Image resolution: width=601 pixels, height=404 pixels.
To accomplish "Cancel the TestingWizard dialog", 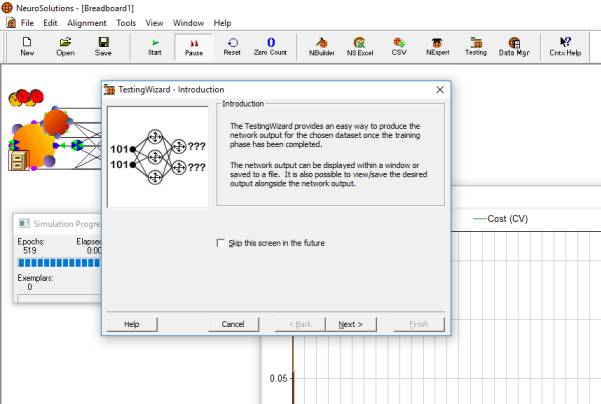I will pos(233,324).
